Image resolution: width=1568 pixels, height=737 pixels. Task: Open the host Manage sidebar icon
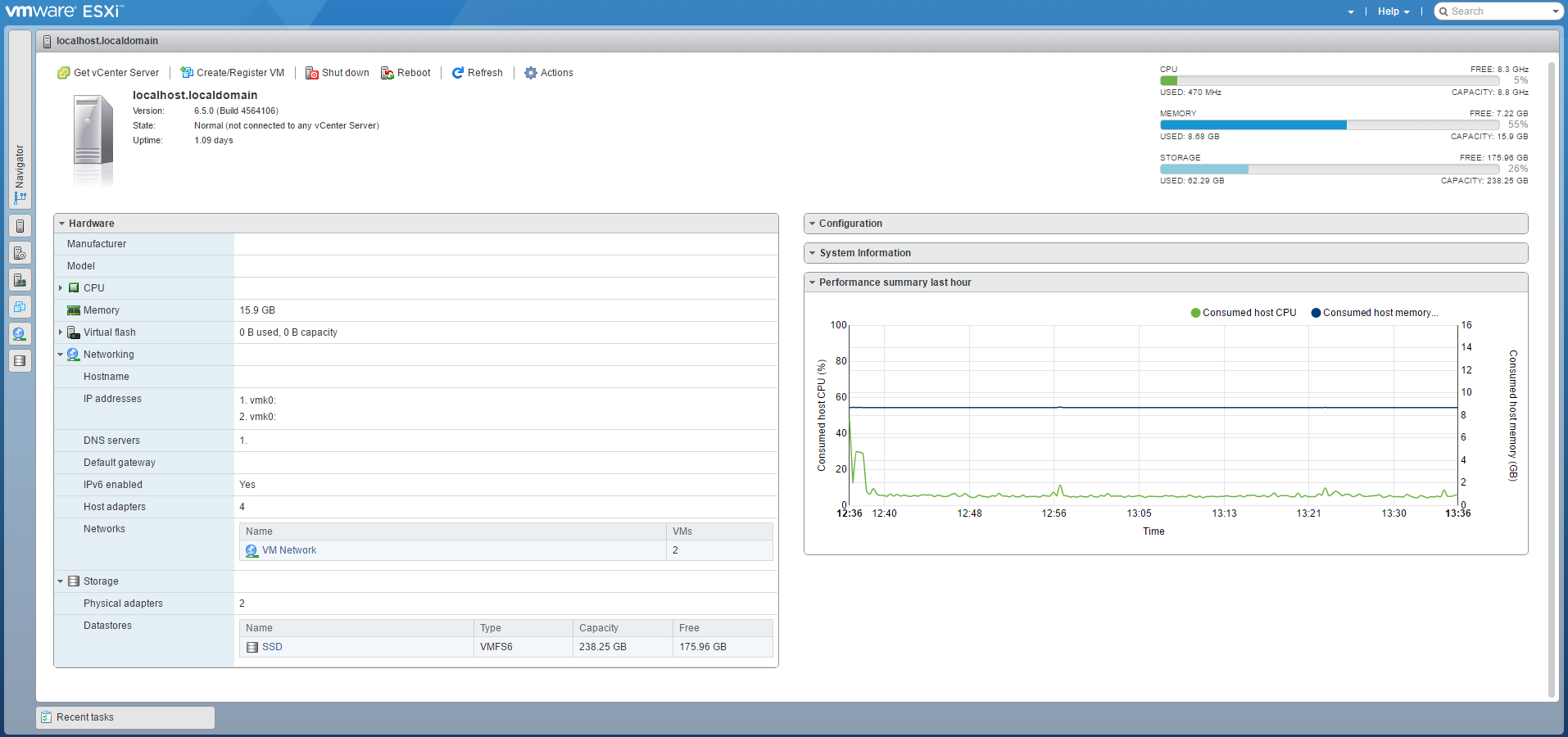coord(20,253)
